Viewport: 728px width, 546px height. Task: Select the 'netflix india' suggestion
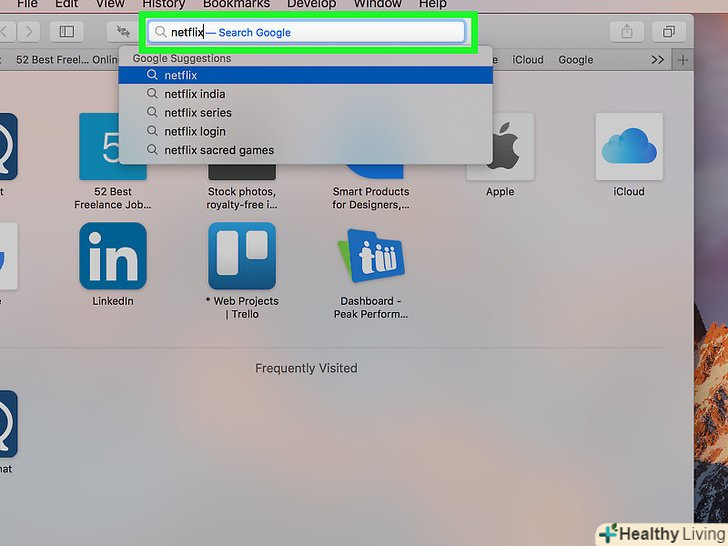pyautogui.click(x=306, y=94)
